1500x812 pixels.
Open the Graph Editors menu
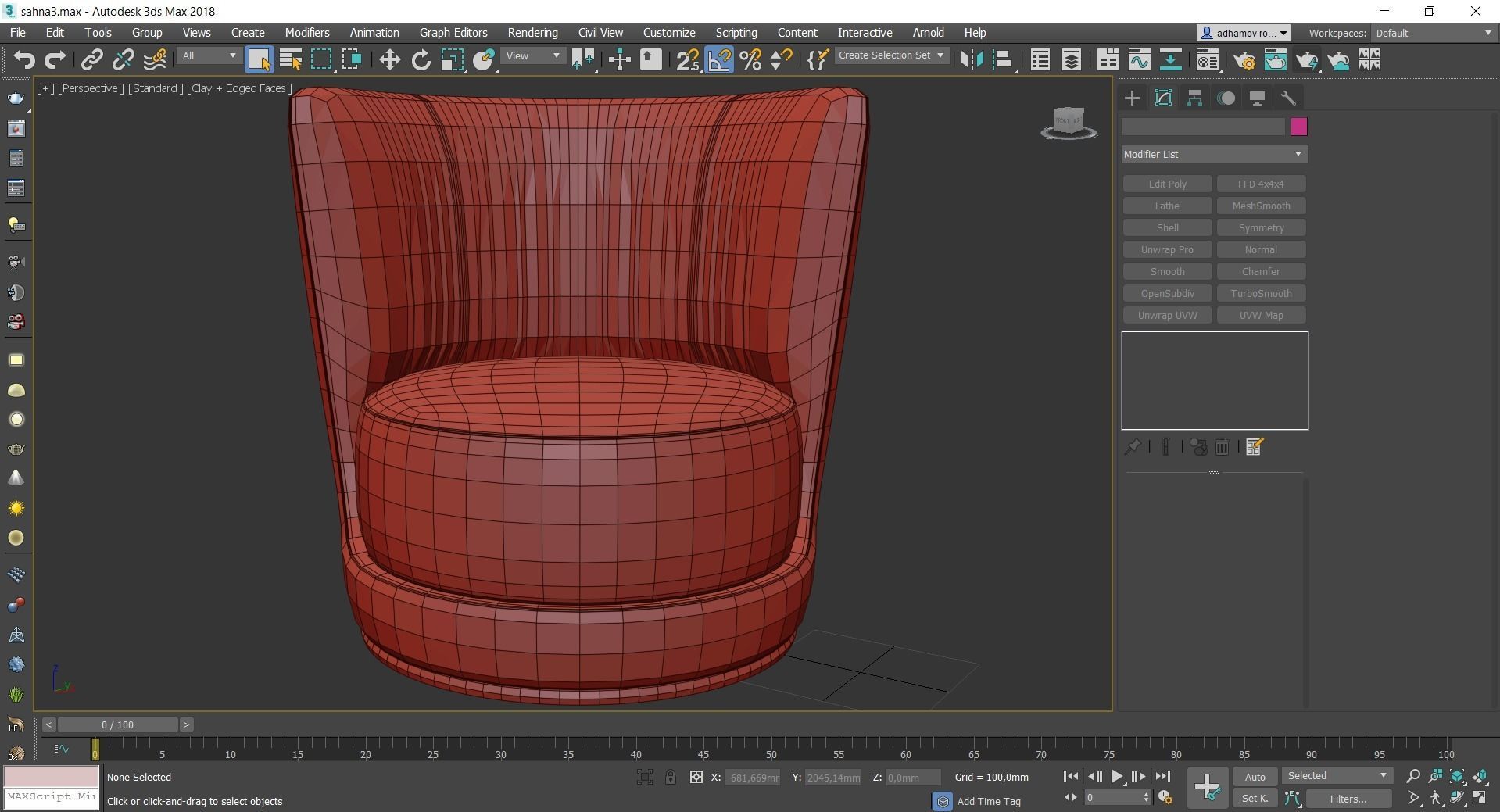pos(453,33)
